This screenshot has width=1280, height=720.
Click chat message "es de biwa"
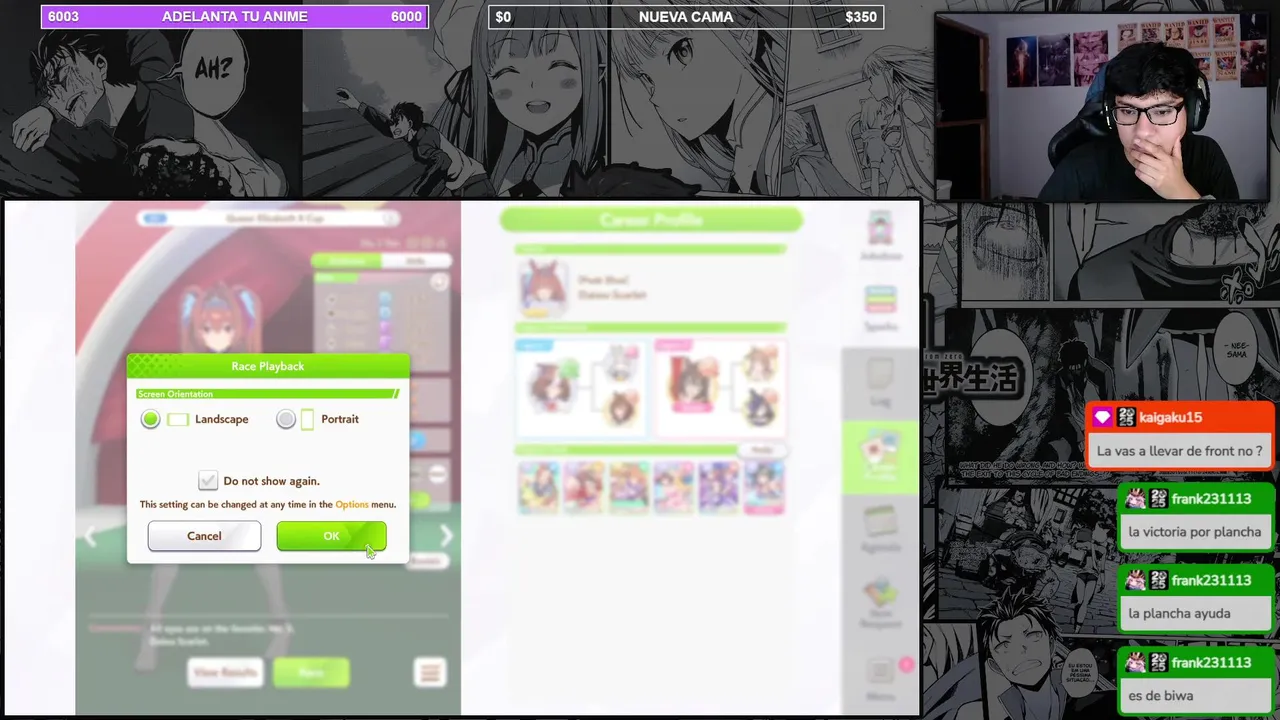click(x=1160, y=696)
